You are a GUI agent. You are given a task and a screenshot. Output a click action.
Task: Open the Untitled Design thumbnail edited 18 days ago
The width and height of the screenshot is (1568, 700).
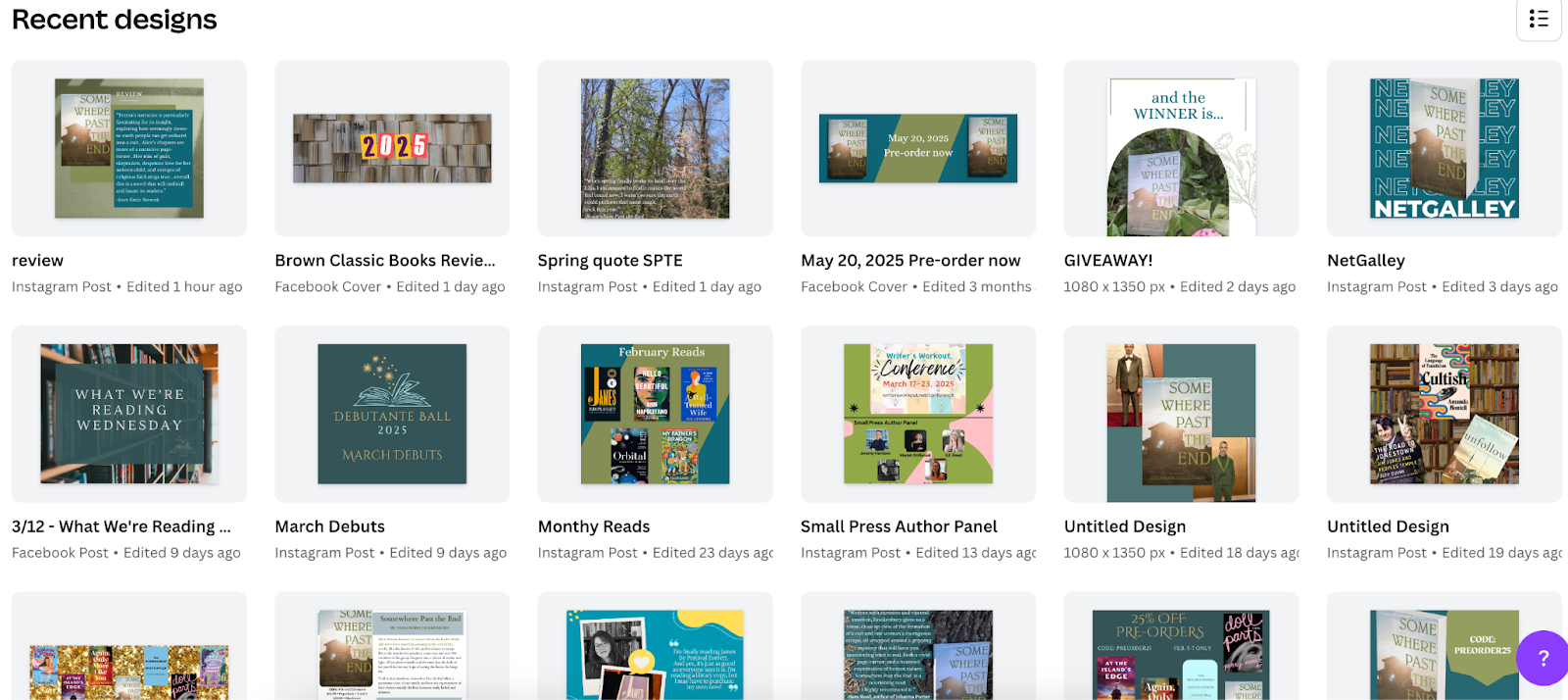pos(1182,414)
